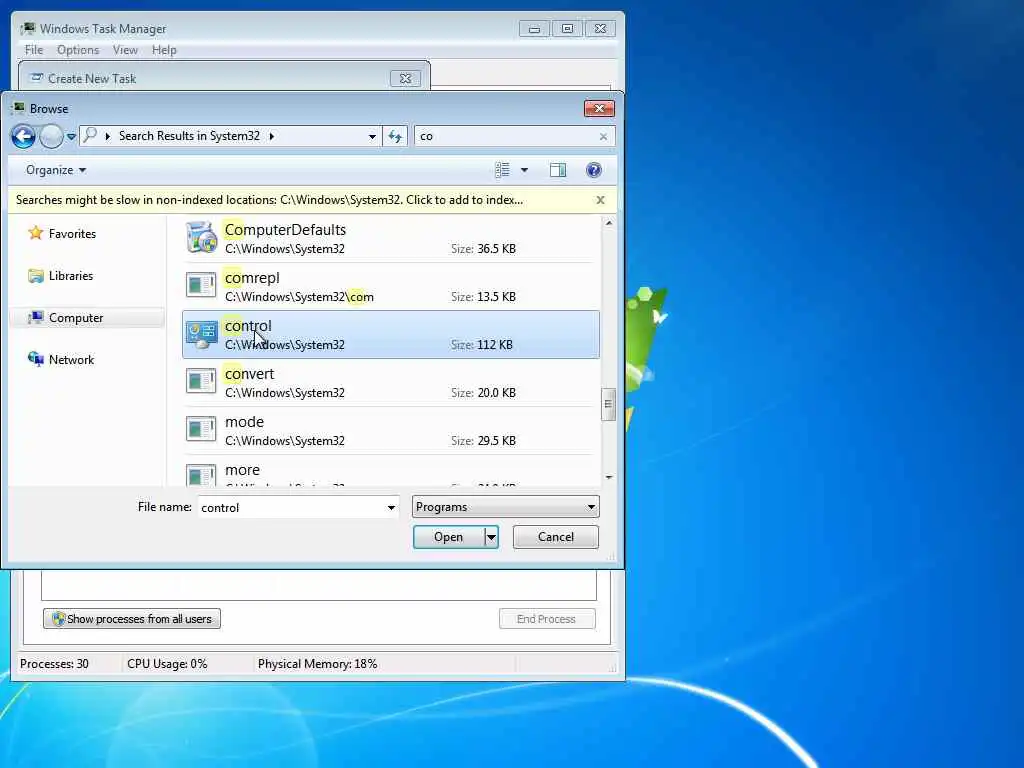Click the File name input field

point(291,507)
